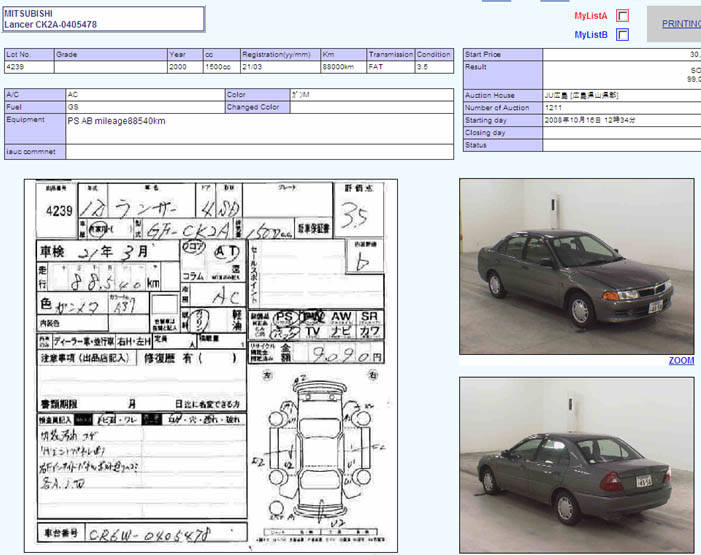This screenshot has height=555, width=701.
Task: Tick the MyListB checkbox
Action: (622, 34)
